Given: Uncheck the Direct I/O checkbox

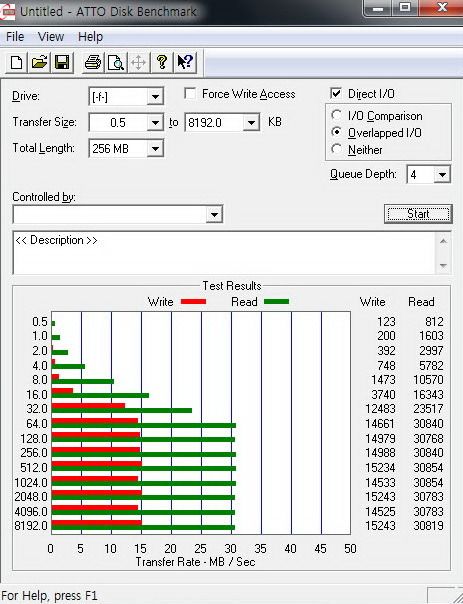Looking at the screenshot, I should click(336, 94).
